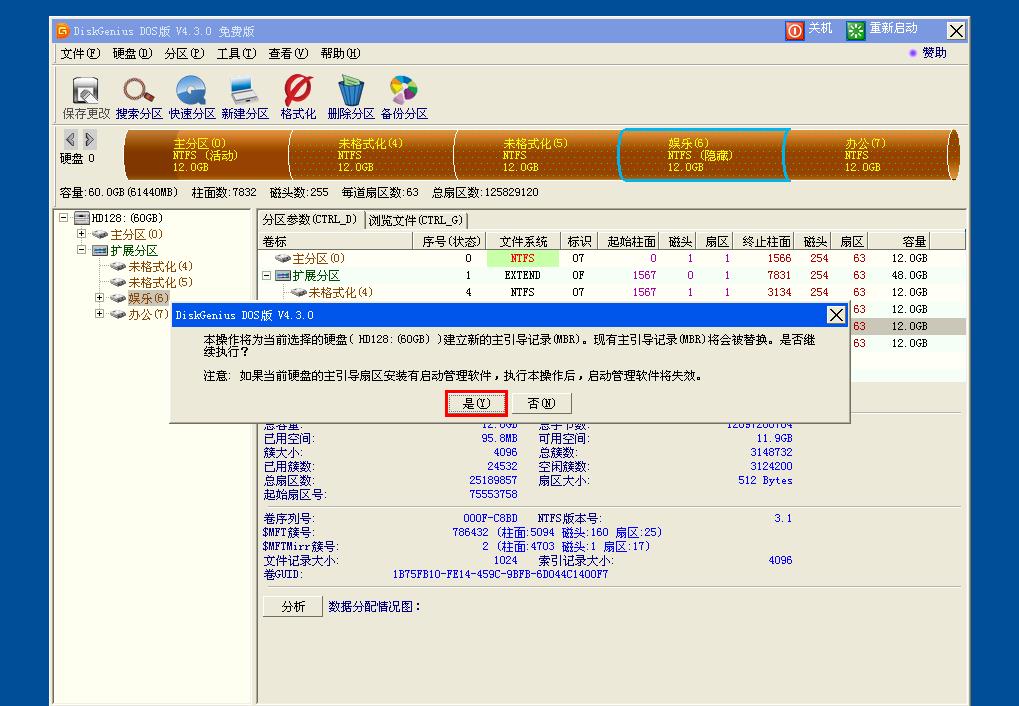
Task: Click the 扇区大小 value 512 Bytes
Action: [x=765, y=480]
